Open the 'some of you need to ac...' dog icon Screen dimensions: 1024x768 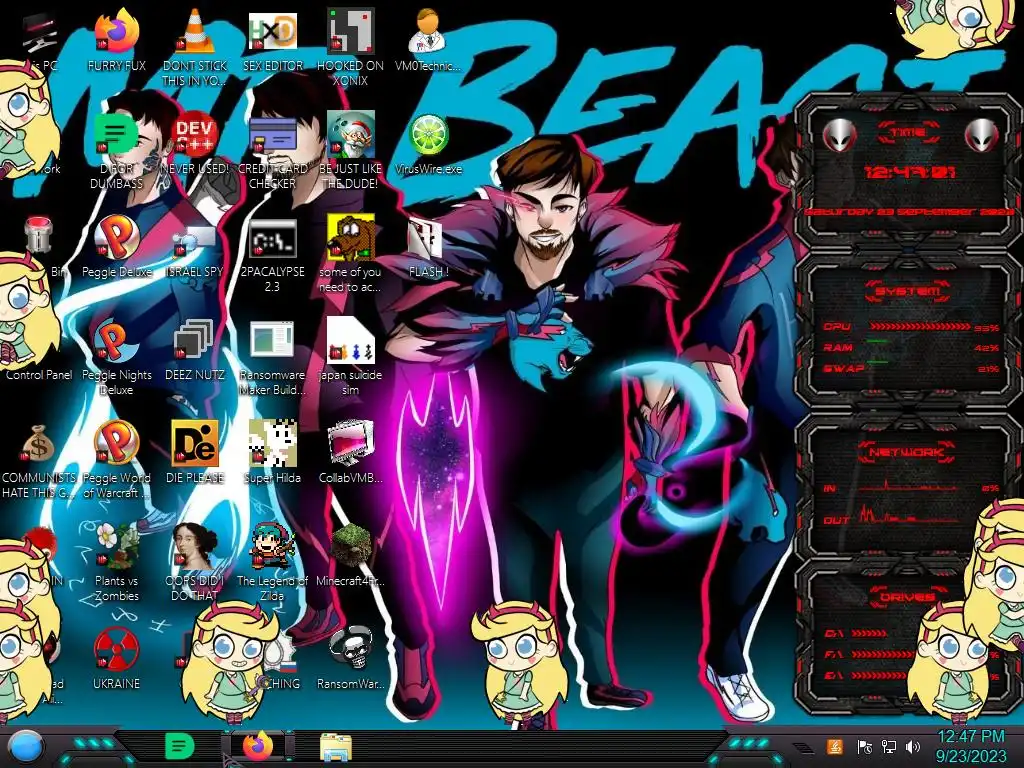[x=350, y=237]
